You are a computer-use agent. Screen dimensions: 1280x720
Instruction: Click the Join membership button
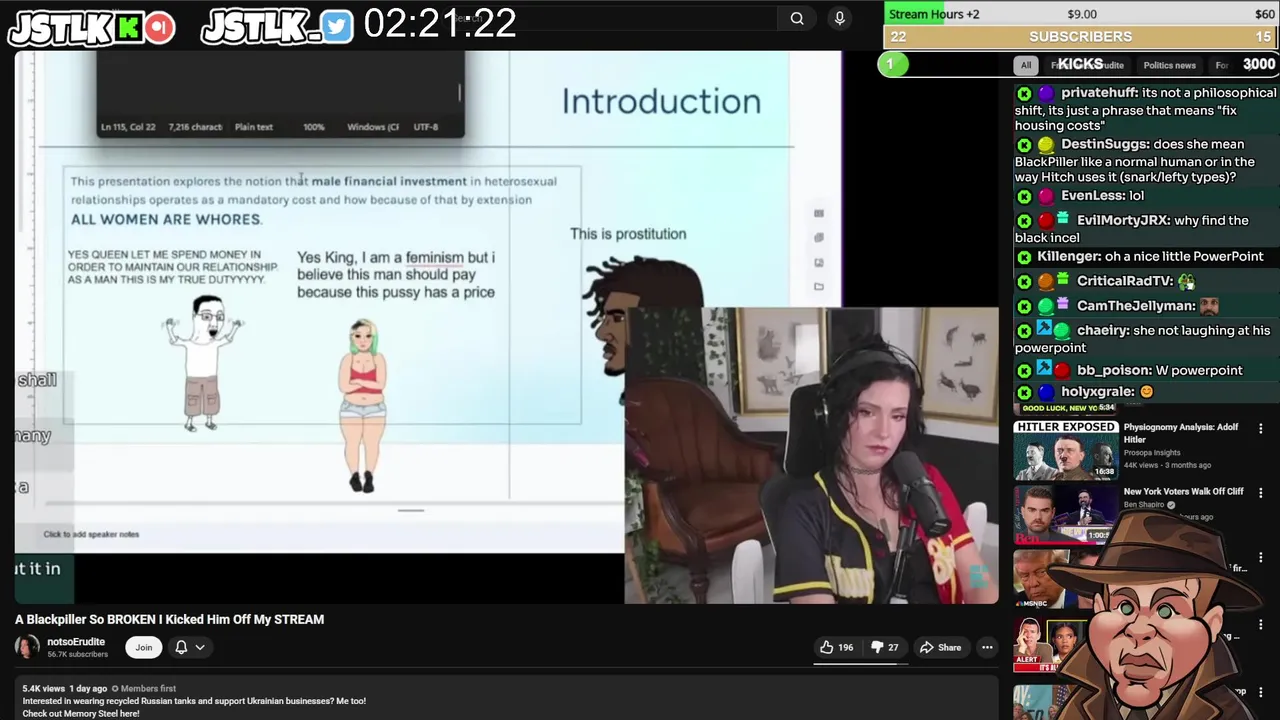(144, 647)
